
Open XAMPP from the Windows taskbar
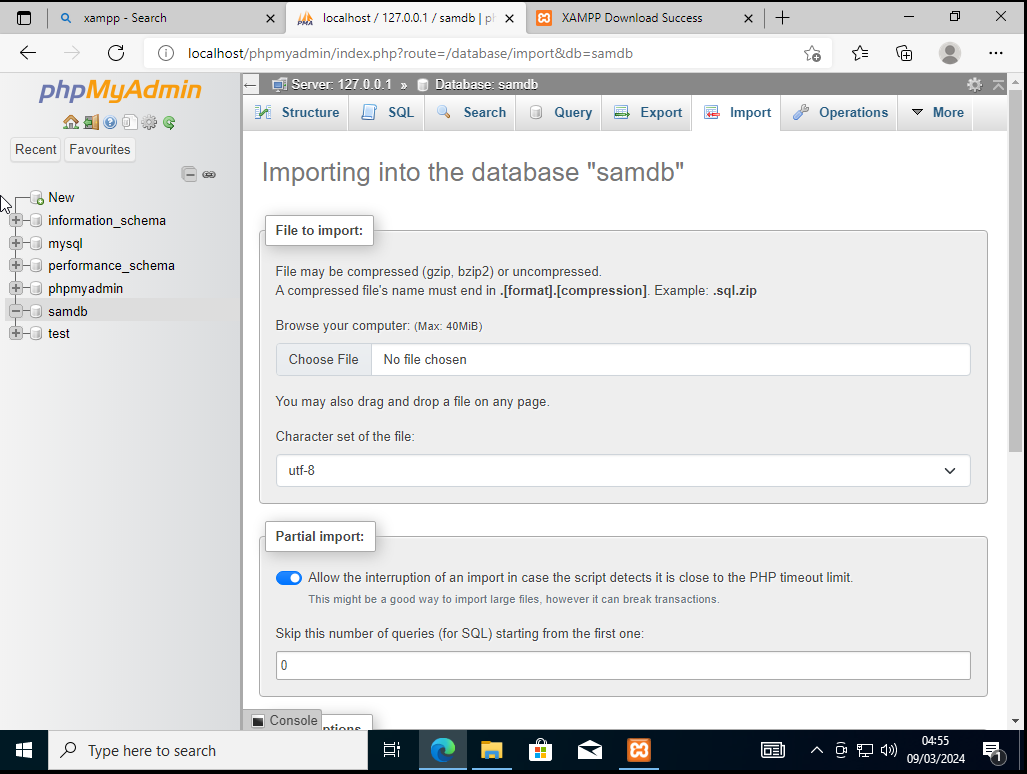pos(639,750)
